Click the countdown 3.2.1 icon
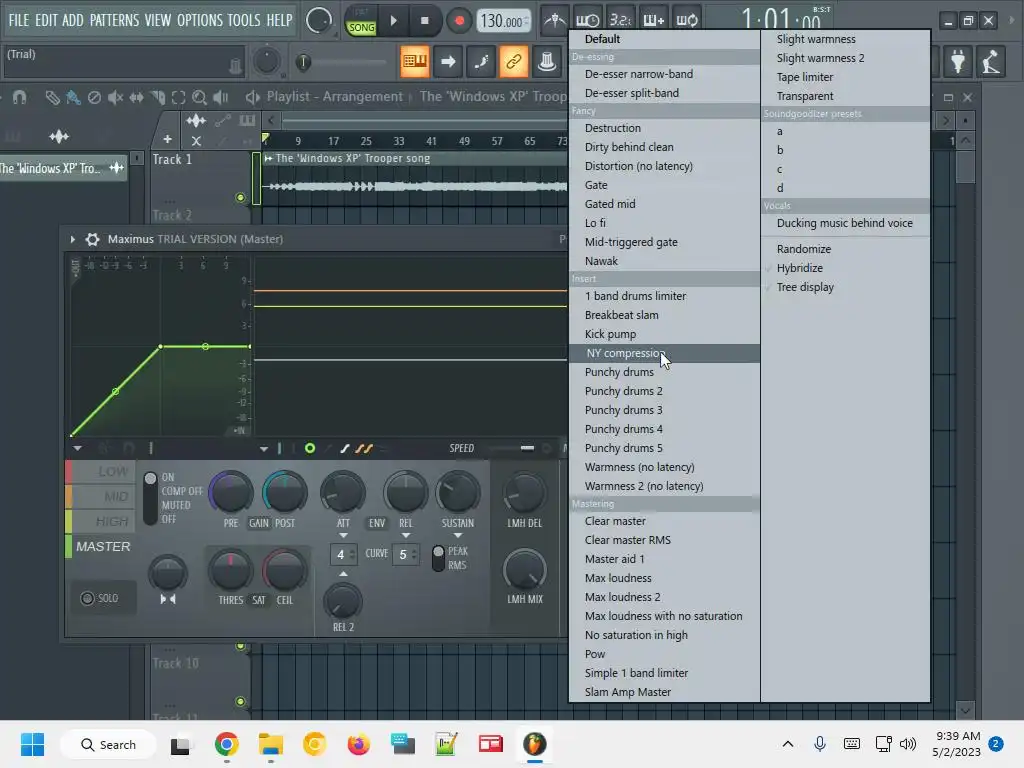The height and width of the screenshot is (768, 1024). pos(620,20)
